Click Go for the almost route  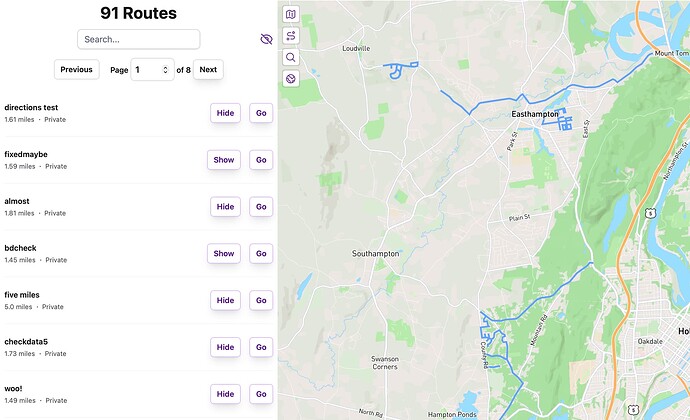(261, 207)
